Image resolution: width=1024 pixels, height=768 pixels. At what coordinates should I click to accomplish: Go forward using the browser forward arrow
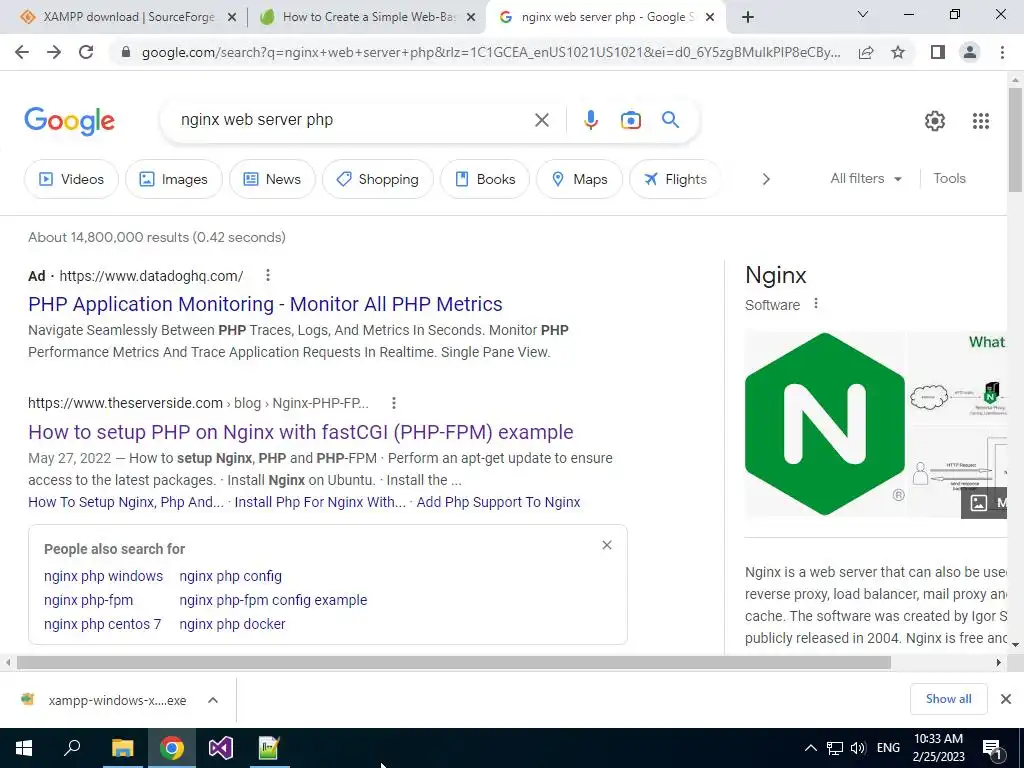coord(54,52)
